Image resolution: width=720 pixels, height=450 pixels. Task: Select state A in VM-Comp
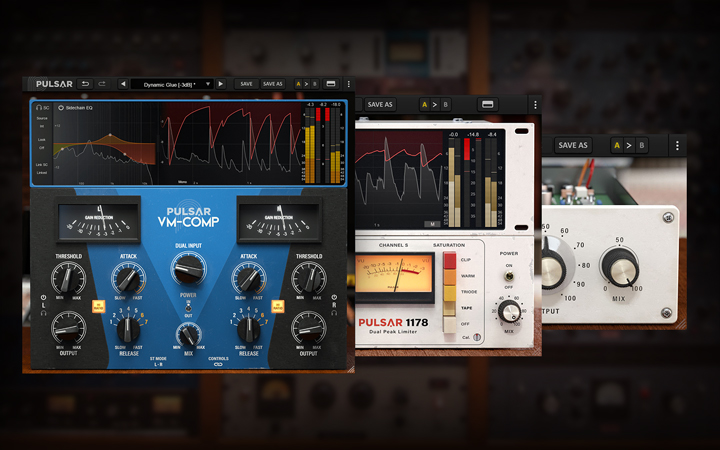pos(298,84)
